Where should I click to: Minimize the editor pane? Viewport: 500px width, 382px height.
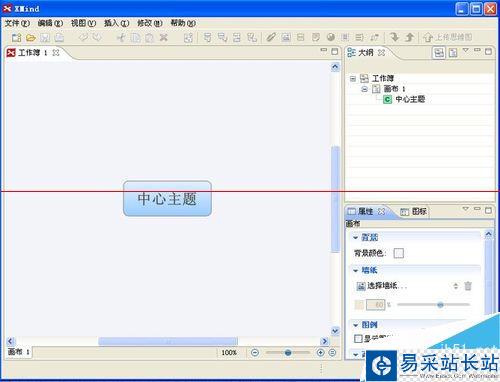324,50
